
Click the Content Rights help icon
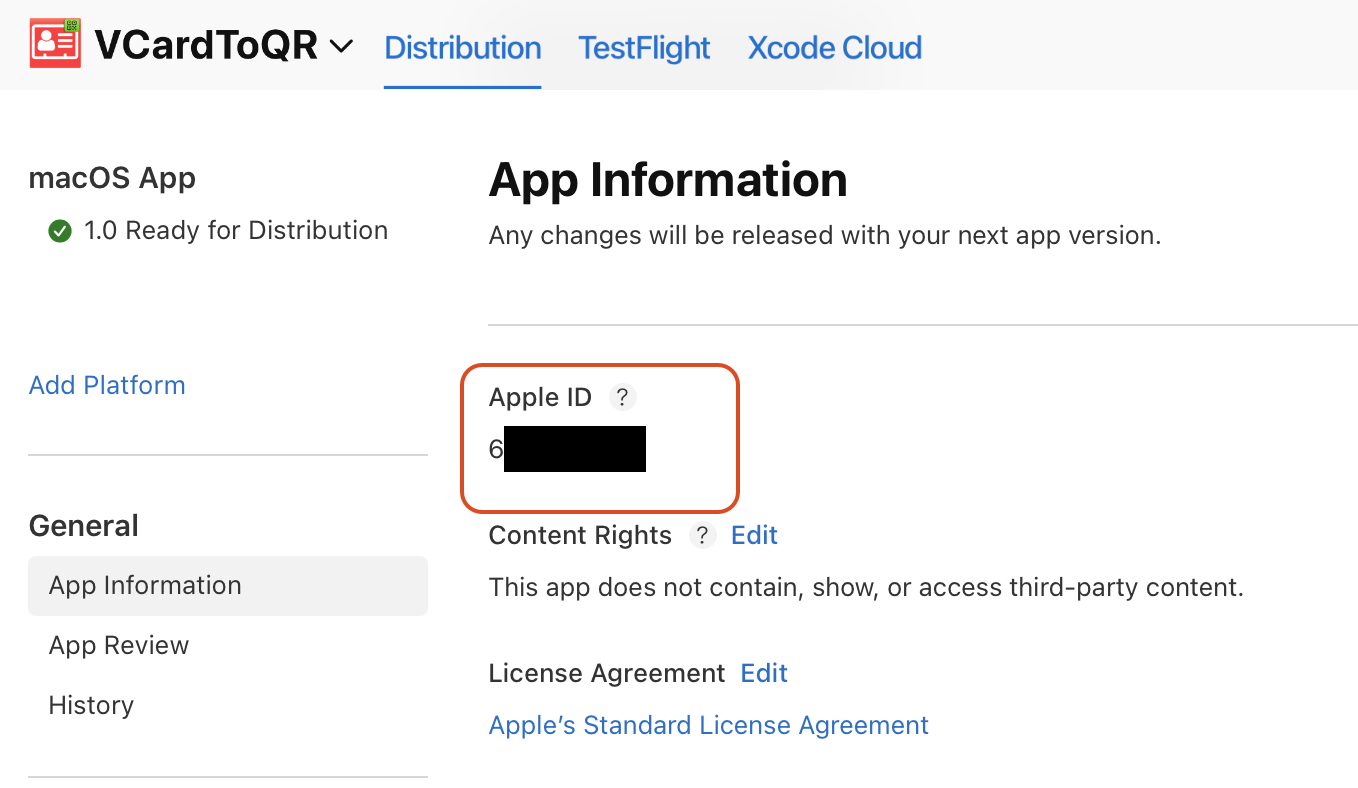click(x=703, y=536)
